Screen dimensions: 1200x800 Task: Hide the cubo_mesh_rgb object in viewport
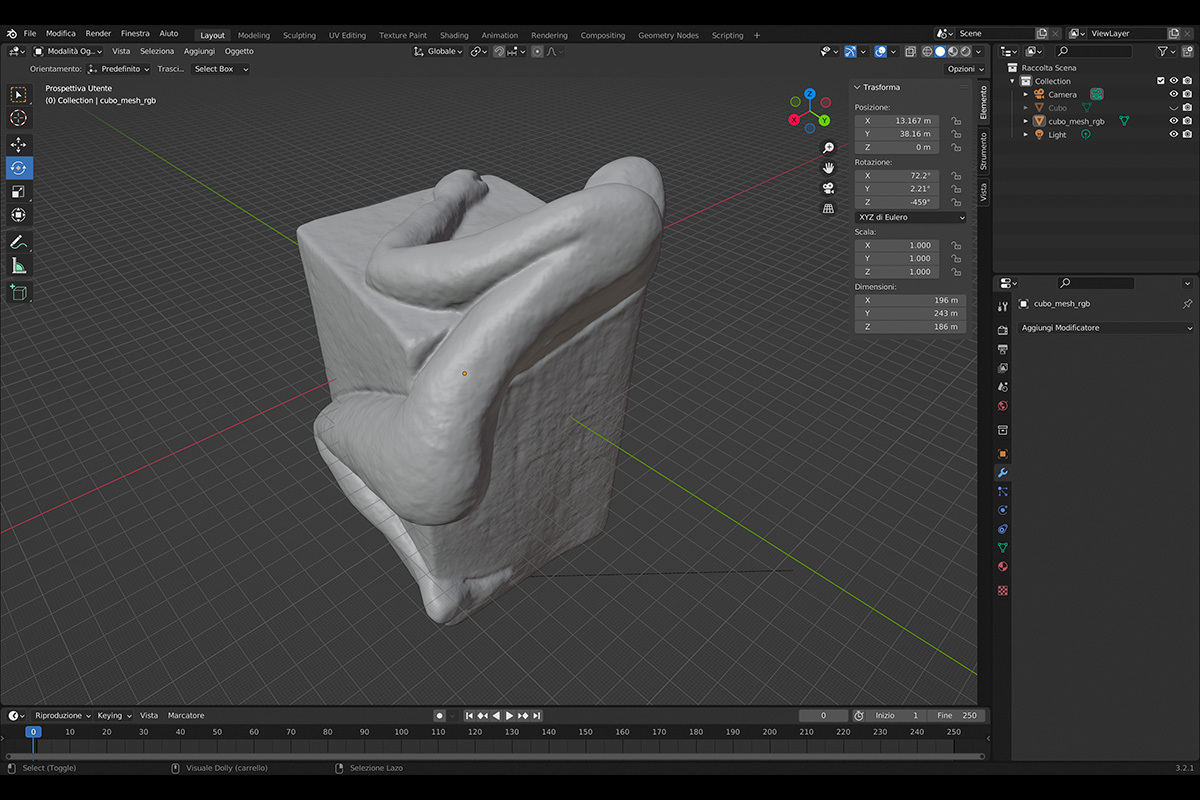point(1174,121)
